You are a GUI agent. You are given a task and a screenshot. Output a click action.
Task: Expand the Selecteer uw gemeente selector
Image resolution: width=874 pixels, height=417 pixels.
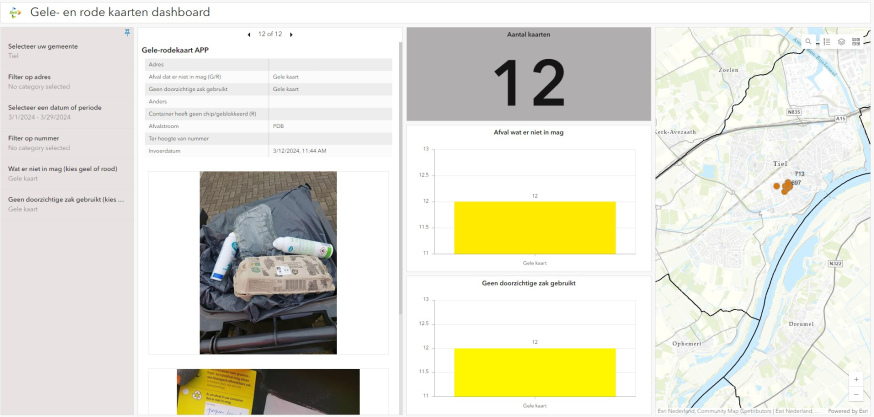(x=66, y=51)
